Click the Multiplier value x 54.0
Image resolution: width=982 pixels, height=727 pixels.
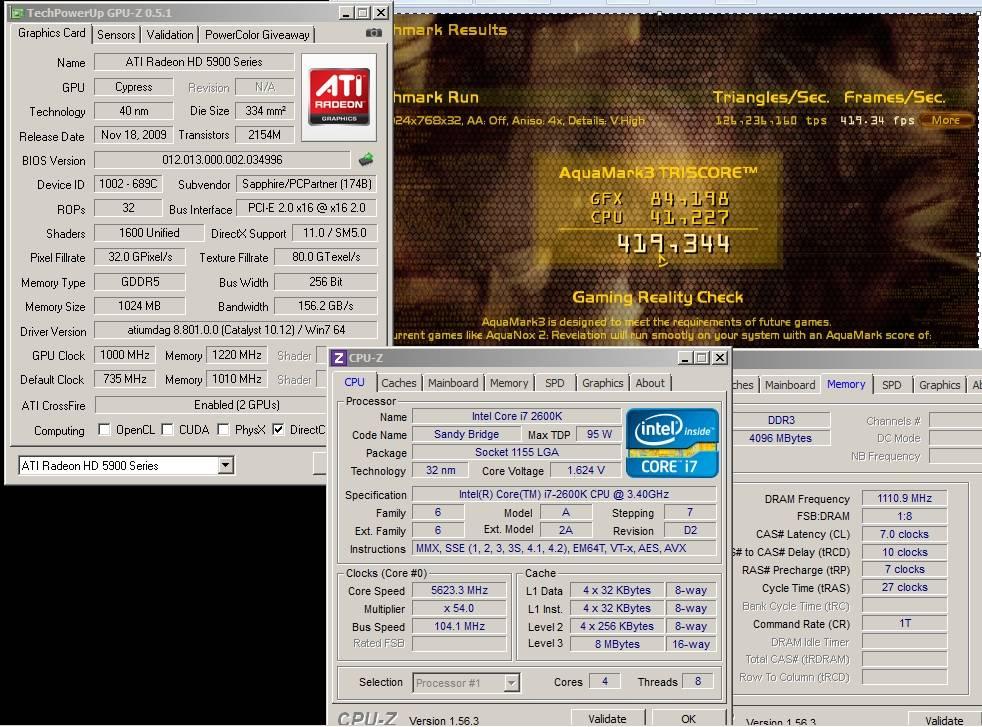(459, 608)
